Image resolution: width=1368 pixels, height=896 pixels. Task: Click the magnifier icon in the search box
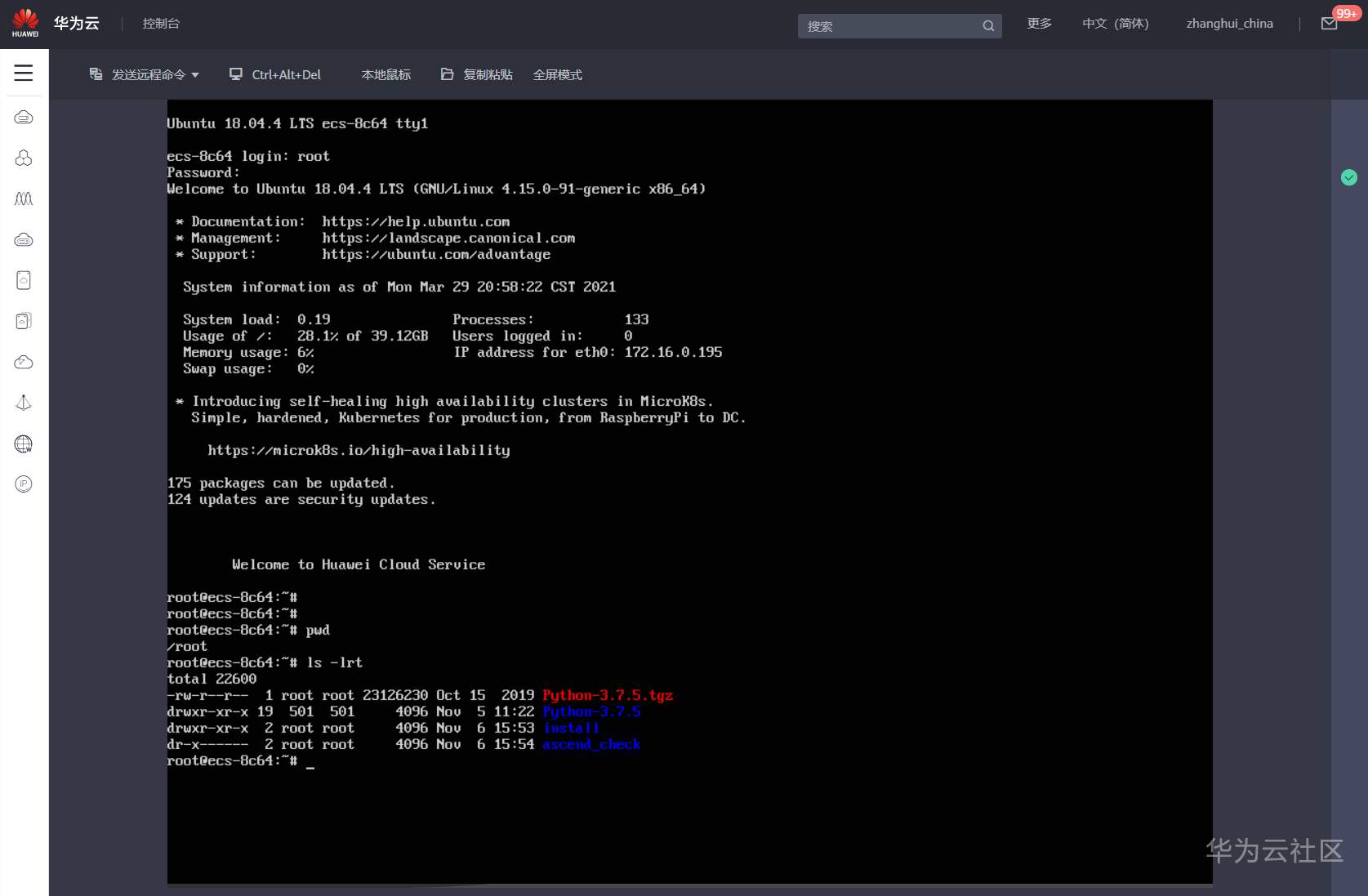[x=987, y=26]
